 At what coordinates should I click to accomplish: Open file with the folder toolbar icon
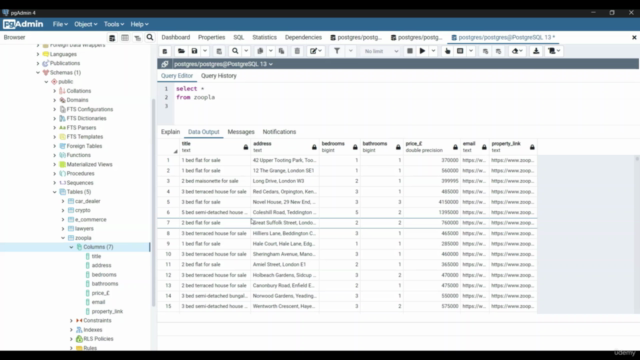(x=181, y=51)
